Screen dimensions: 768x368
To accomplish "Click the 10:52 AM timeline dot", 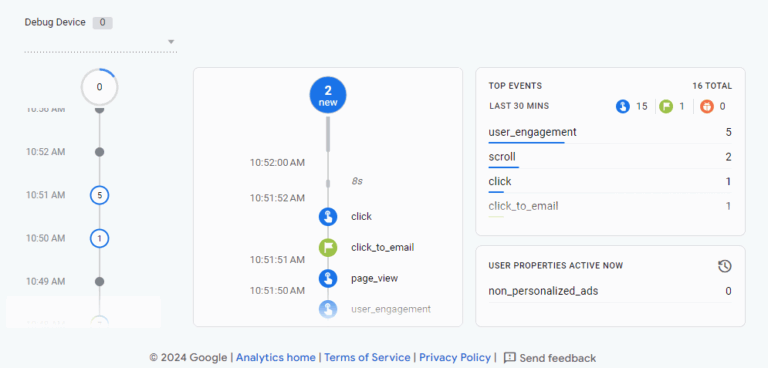I will coord(99,152).
